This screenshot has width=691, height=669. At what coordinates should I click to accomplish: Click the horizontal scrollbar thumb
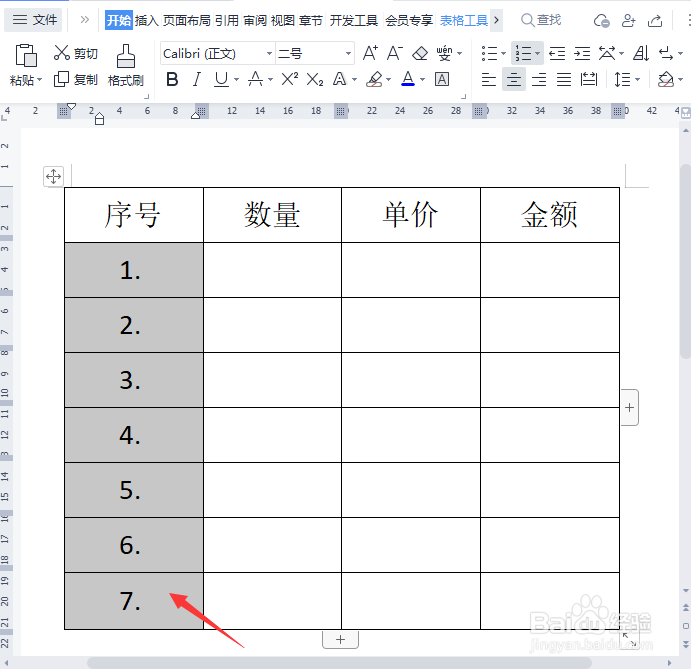(x=339, y=663)
